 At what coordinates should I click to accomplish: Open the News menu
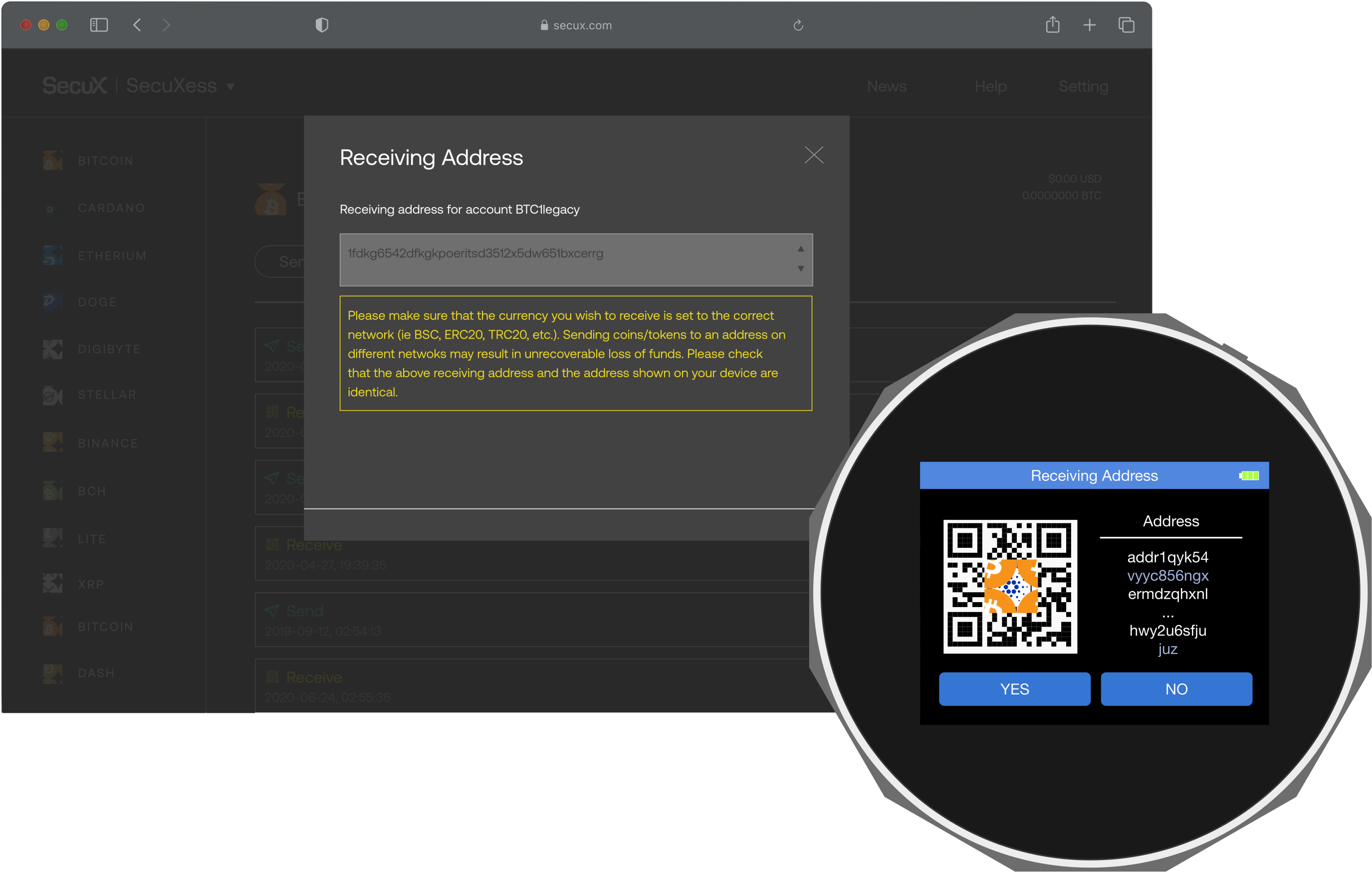pyautogui.click(x=887, y=87)
